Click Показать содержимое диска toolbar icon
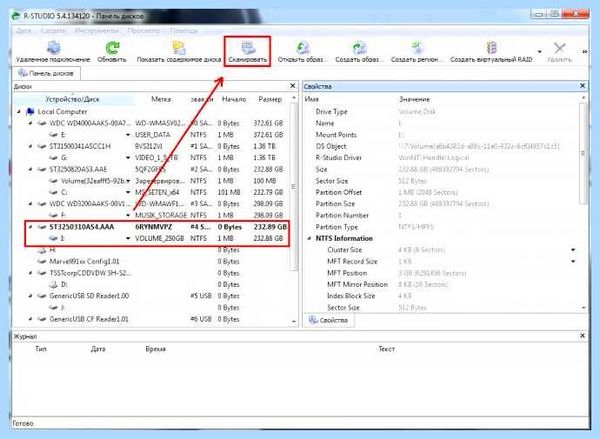The image size is (600, 439). 179,48
